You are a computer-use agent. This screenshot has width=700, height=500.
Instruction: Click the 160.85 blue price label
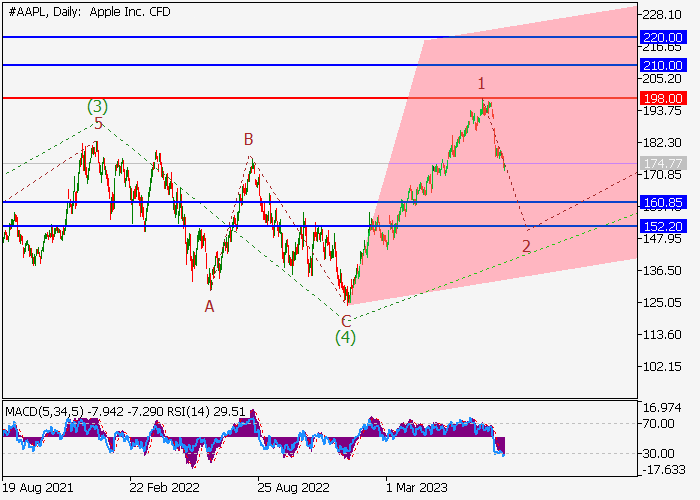coord(662,202)
